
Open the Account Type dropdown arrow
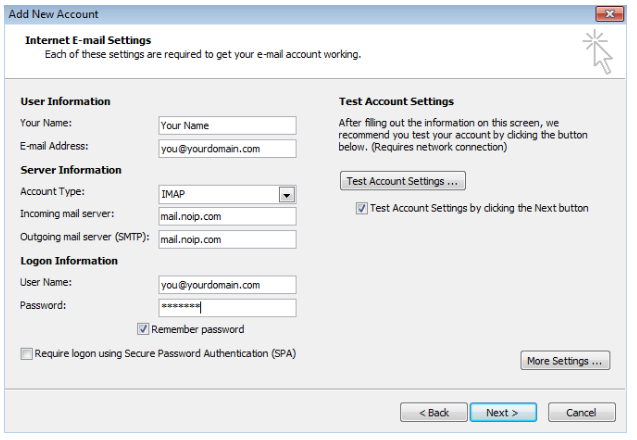pyautogui.click(x=287, y=195)
